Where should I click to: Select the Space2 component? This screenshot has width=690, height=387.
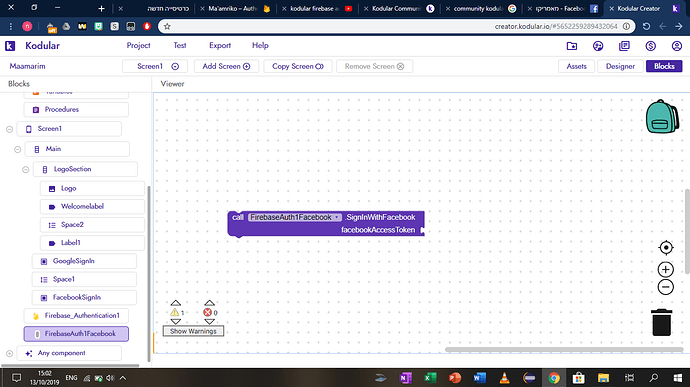[92, 225]
